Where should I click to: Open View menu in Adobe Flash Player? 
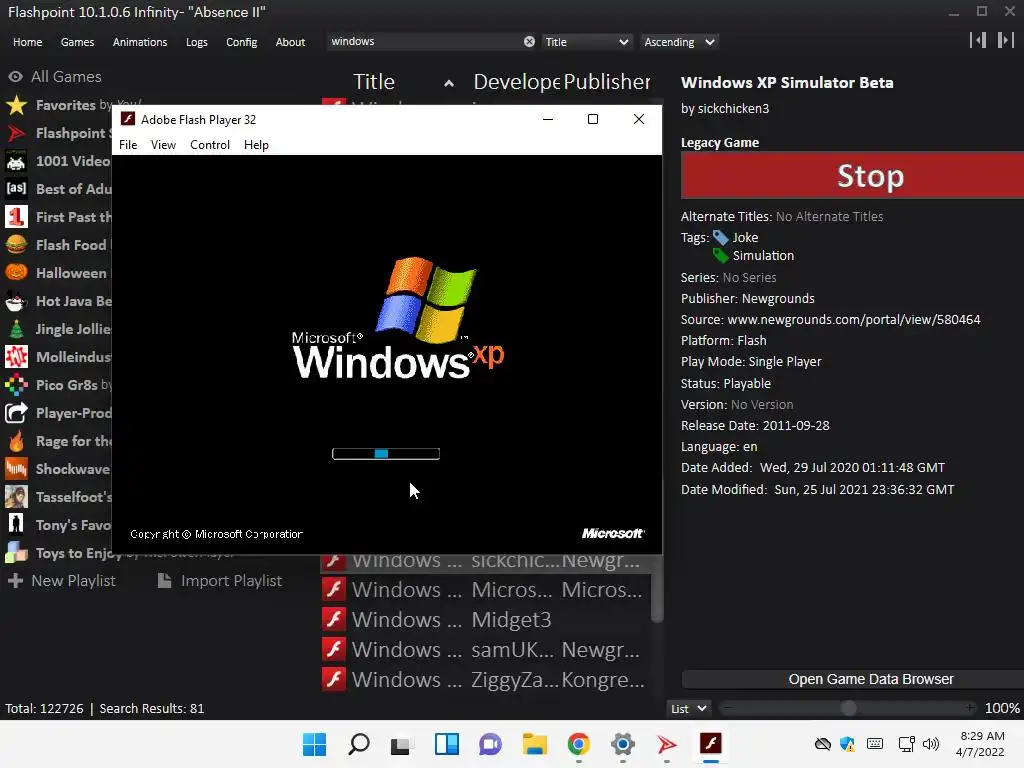[x=163, y=145]
